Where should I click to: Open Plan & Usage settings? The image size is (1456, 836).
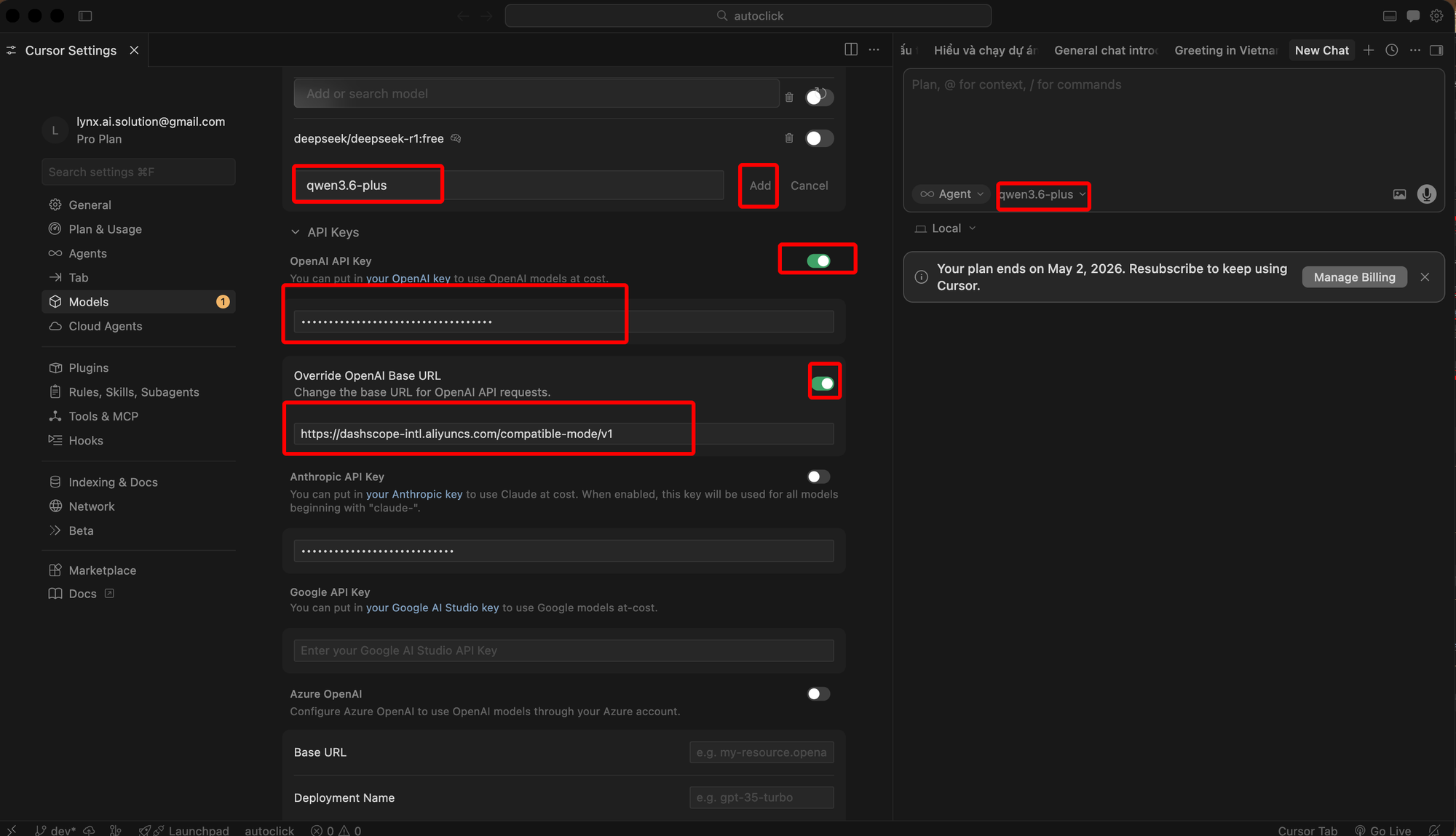tap(138, 229)
